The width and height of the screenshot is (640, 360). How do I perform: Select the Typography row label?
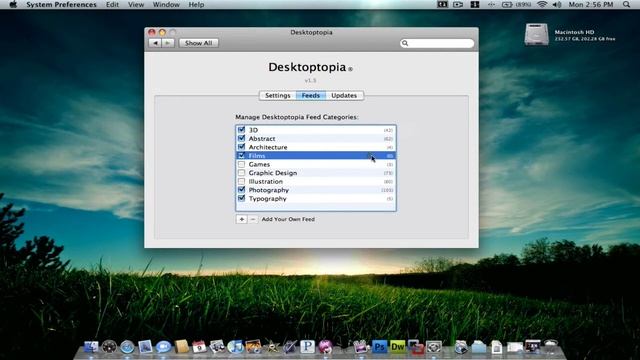click(x=267, y=198)
